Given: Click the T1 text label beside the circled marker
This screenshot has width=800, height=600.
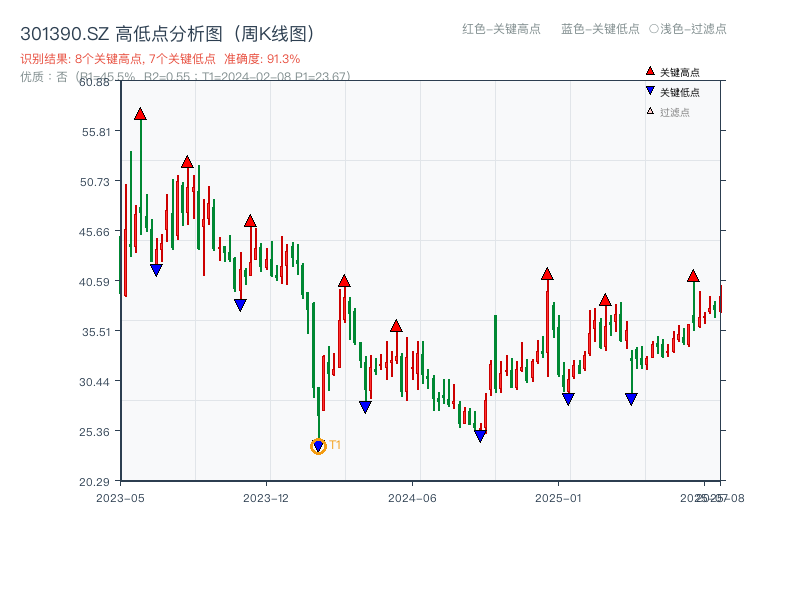Looking at the screenshot, I should (x=336, y=444).
